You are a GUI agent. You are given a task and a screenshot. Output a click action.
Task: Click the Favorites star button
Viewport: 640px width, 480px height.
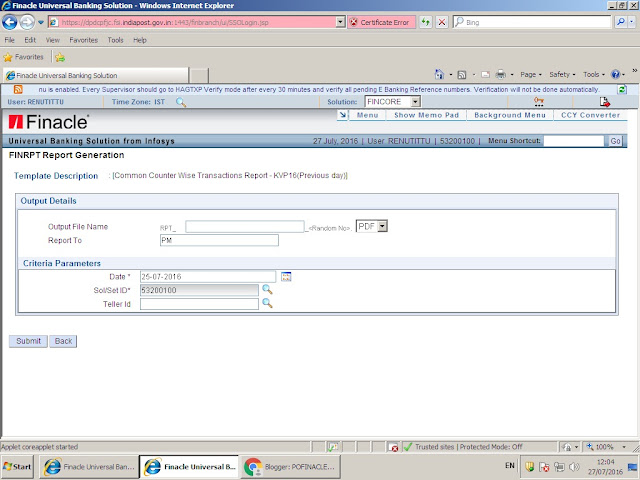click(x=23, y=57)
